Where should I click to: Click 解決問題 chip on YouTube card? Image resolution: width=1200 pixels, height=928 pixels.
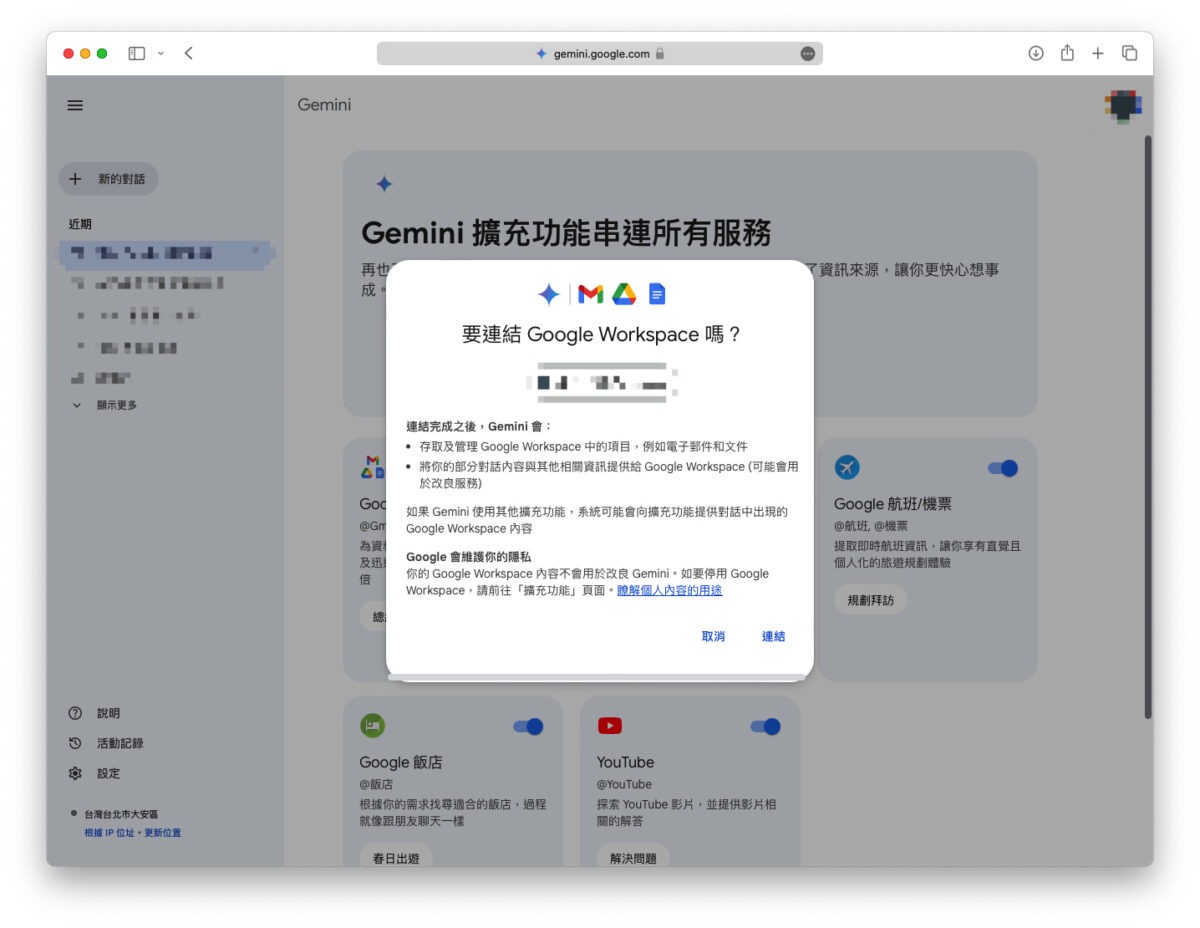633,858
